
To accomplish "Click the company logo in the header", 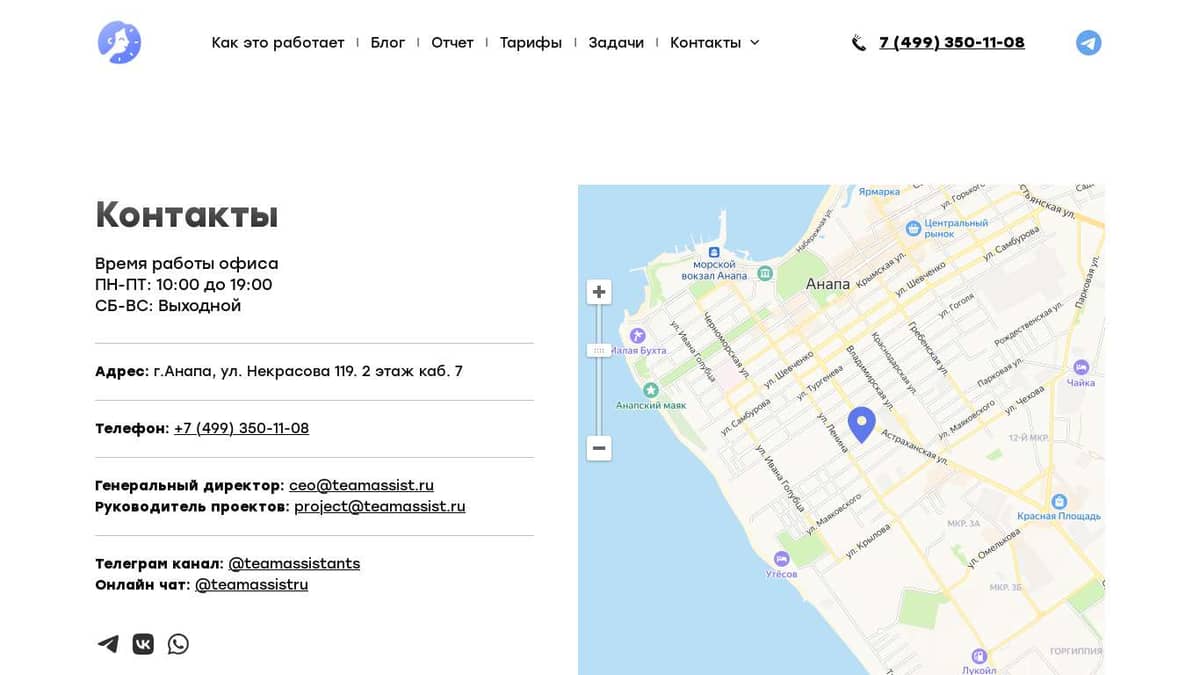I will click(119, 42).
